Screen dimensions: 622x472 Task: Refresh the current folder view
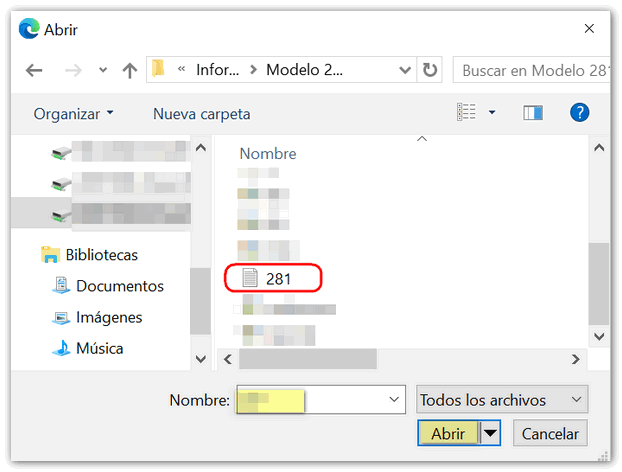click(x=430, y=71)
